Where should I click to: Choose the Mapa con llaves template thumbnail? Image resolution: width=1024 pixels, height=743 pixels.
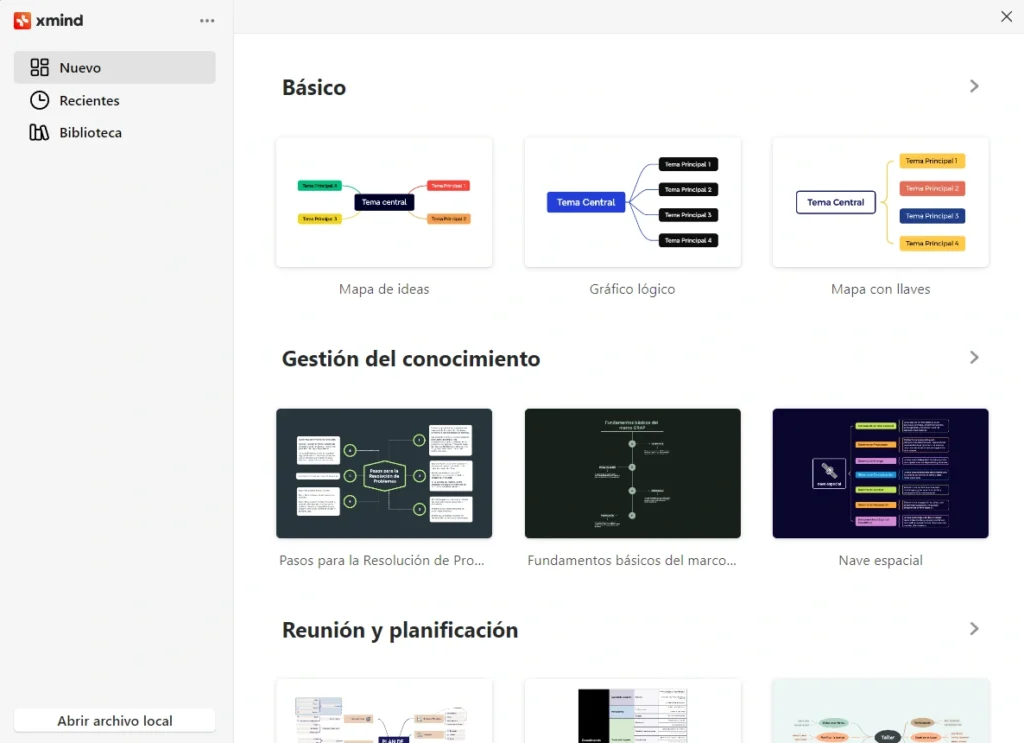(x=880, y=202)
